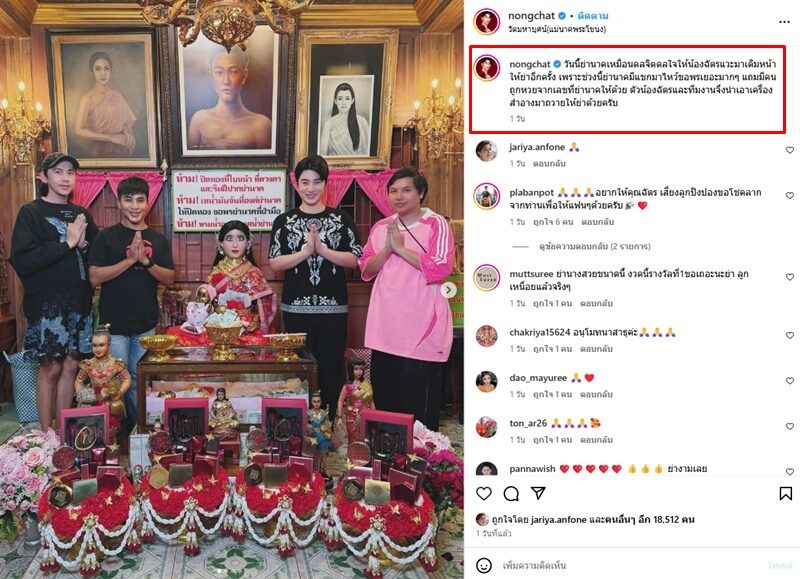
Task: Share the post with the paper plane icon
Action: [x=538, y=493]
